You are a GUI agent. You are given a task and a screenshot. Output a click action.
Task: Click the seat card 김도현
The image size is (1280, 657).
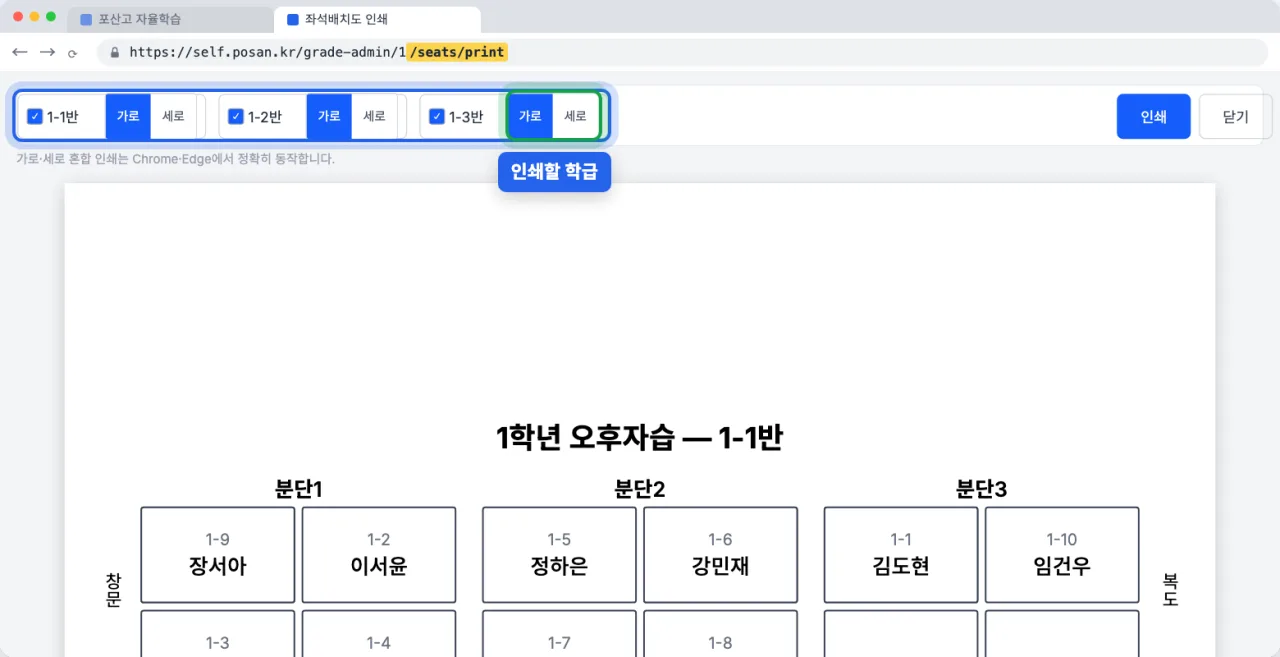[901, 555]
